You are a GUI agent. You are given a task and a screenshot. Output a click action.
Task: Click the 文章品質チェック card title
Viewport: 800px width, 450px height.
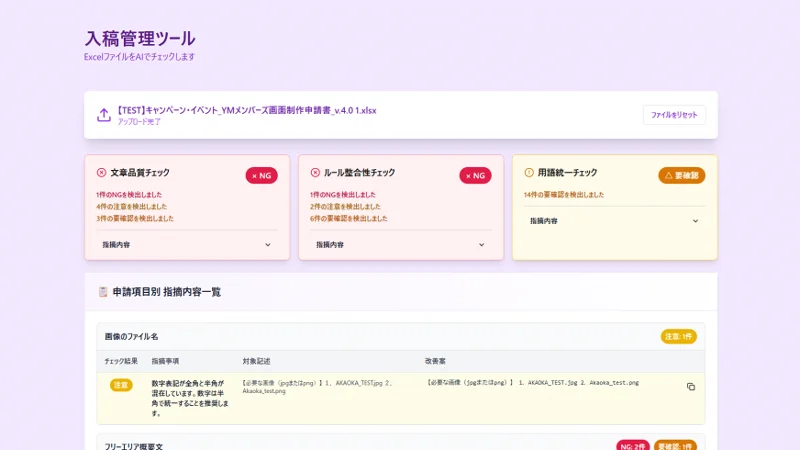[x=140, y=172]
